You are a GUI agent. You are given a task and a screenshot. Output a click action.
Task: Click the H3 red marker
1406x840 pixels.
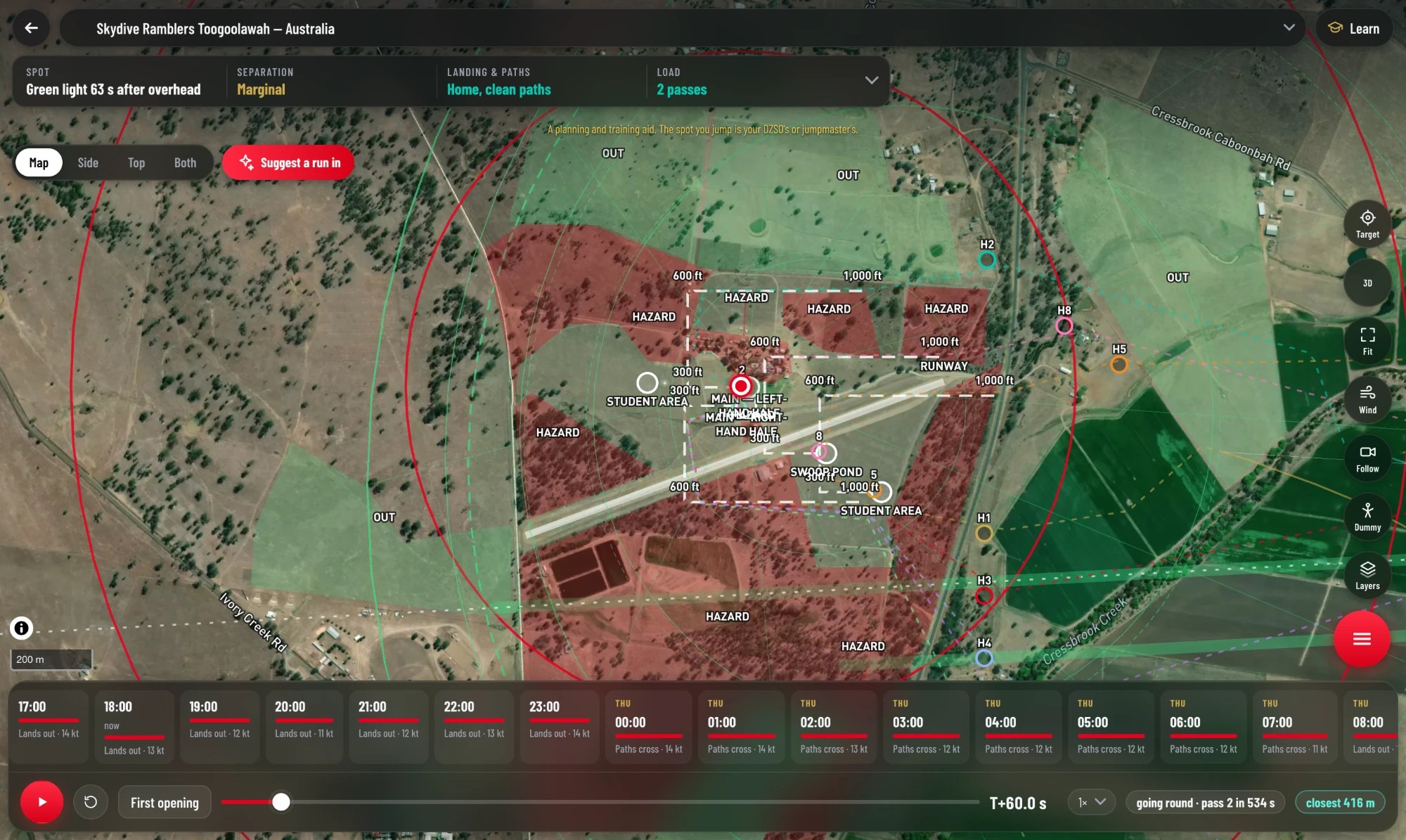[x=984, y=595]
